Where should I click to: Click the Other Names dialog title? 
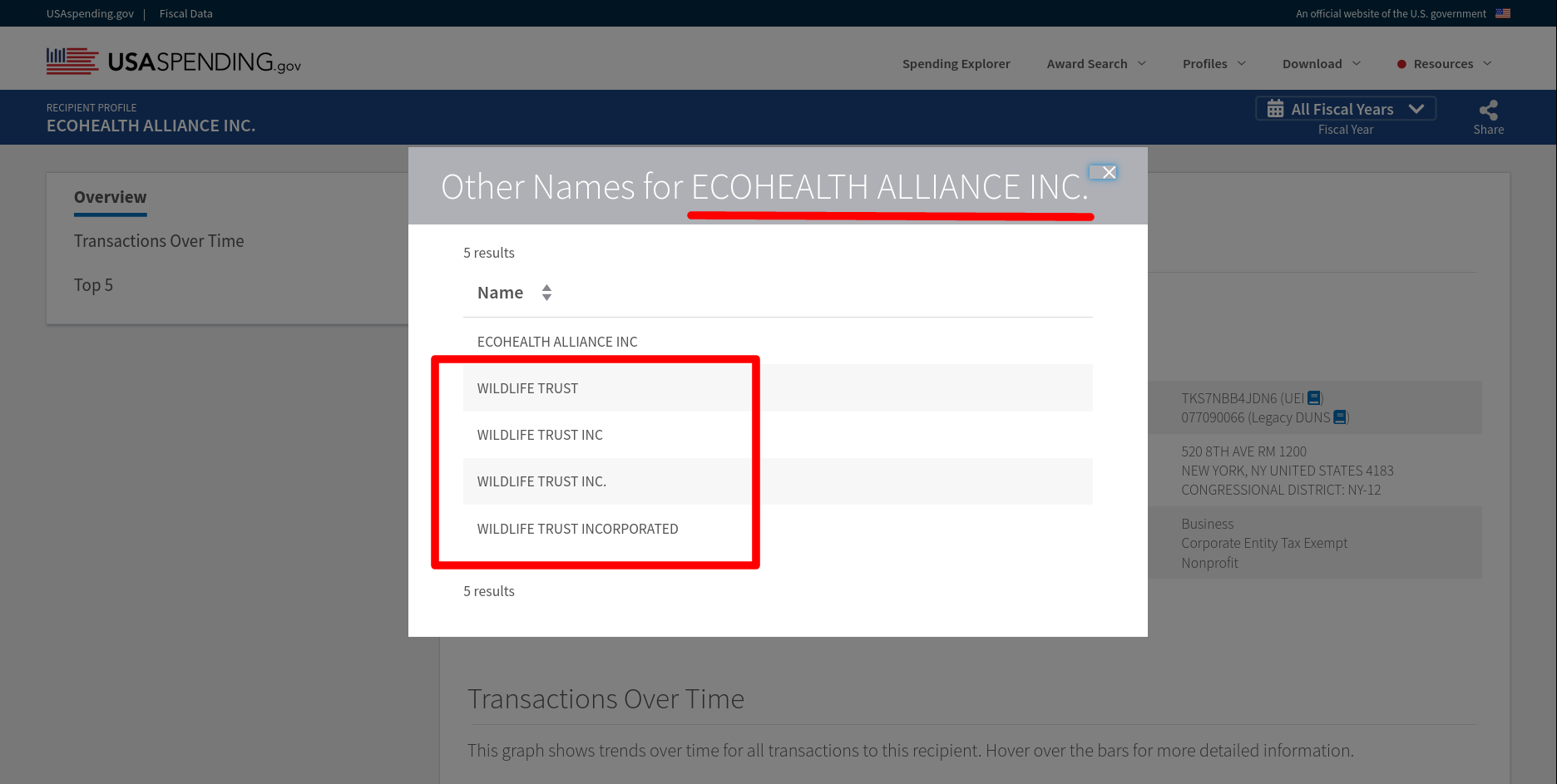764,186
